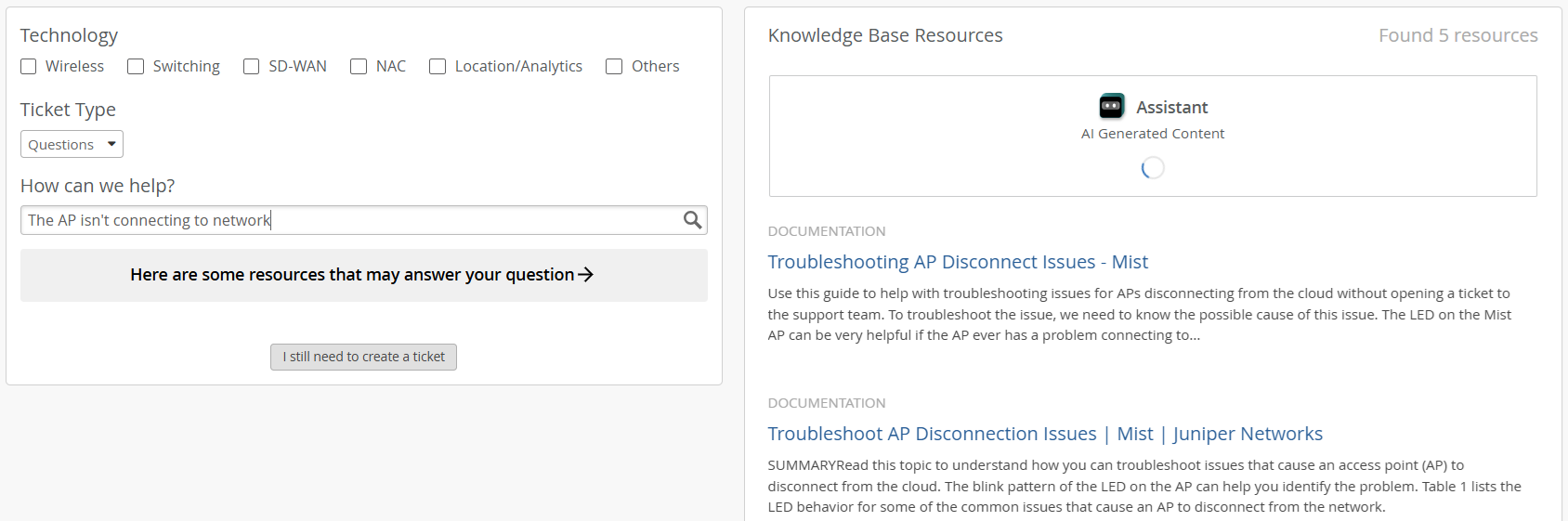1568x521 pixels.
Task: Open Troubleshoot AP Disconnection Issues Juniper link
Action: pos(1044,434)
